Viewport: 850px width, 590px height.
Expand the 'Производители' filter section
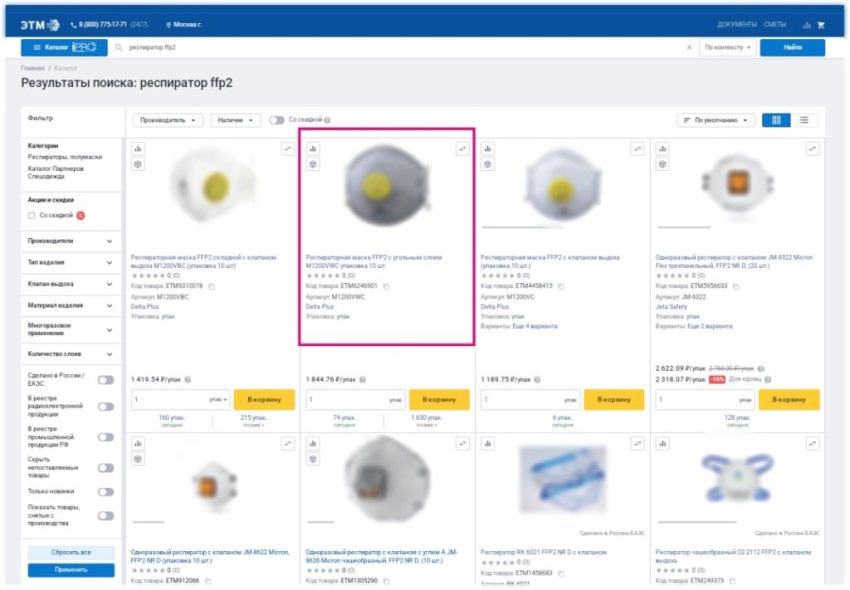(70, 241)
